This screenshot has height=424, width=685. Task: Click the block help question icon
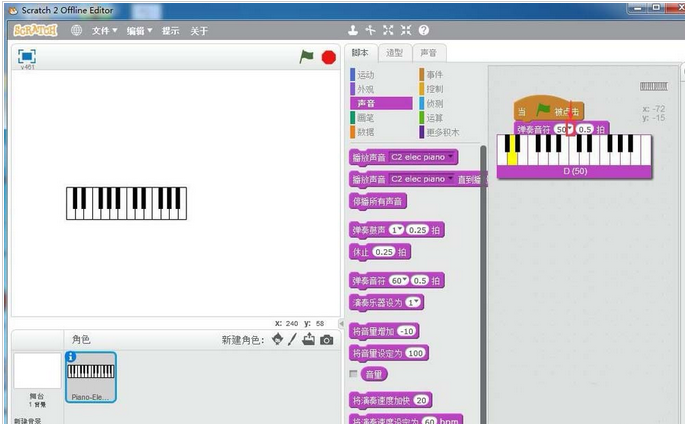click(x=423, y=30)
